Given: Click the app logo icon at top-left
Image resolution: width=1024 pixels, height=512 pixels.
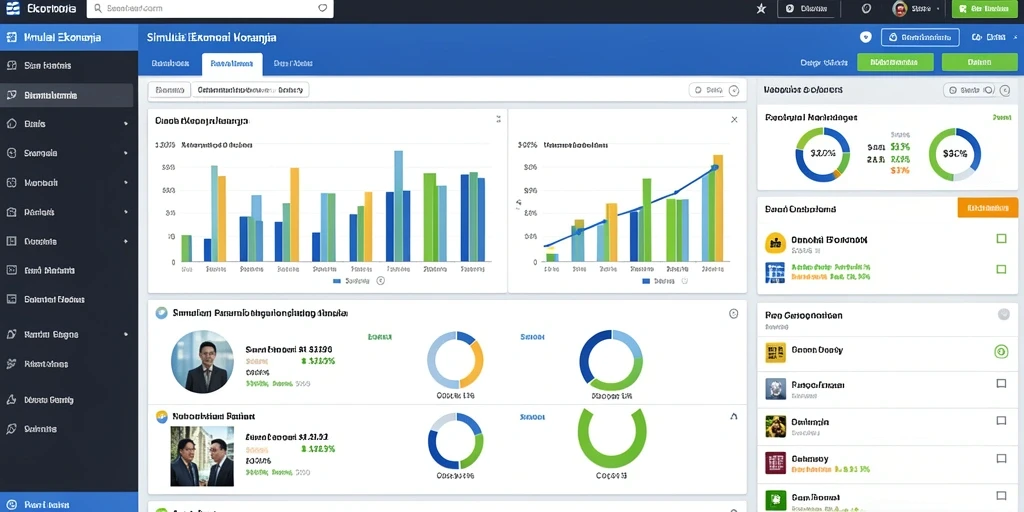Looking at the screenshot, I should 13,8.
